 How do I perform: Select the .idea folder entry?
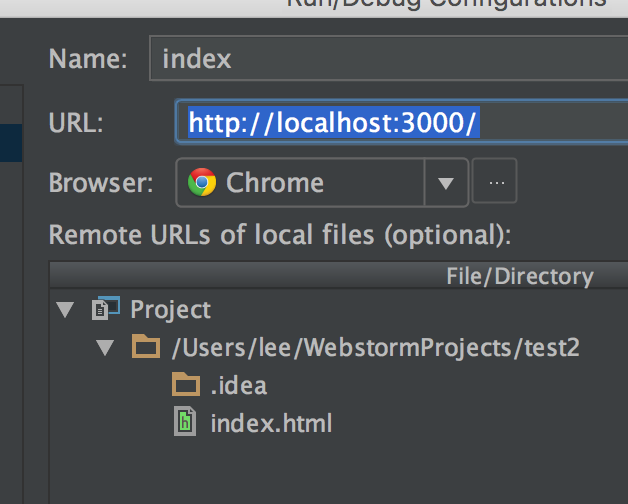239,385
